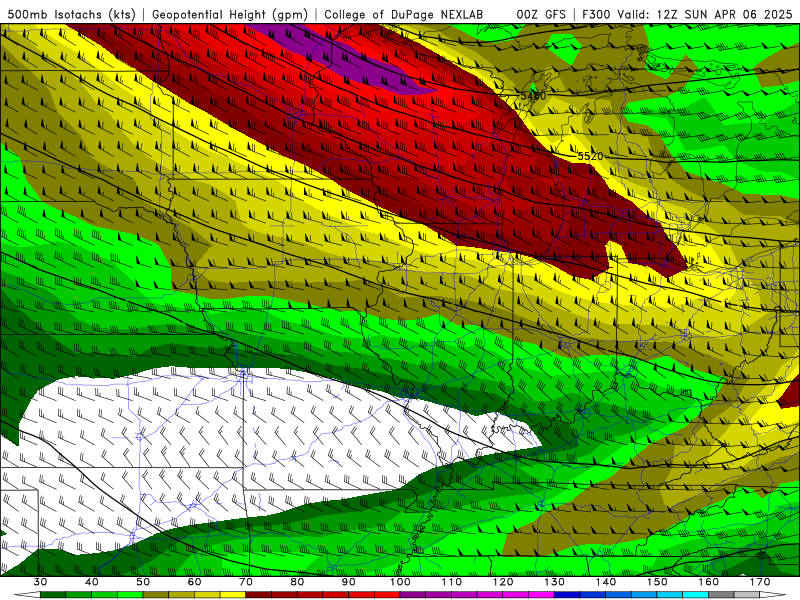Click the 120 value on color scale
The height and width of the screenshot is (600, 800).
(x=503, y=582)
